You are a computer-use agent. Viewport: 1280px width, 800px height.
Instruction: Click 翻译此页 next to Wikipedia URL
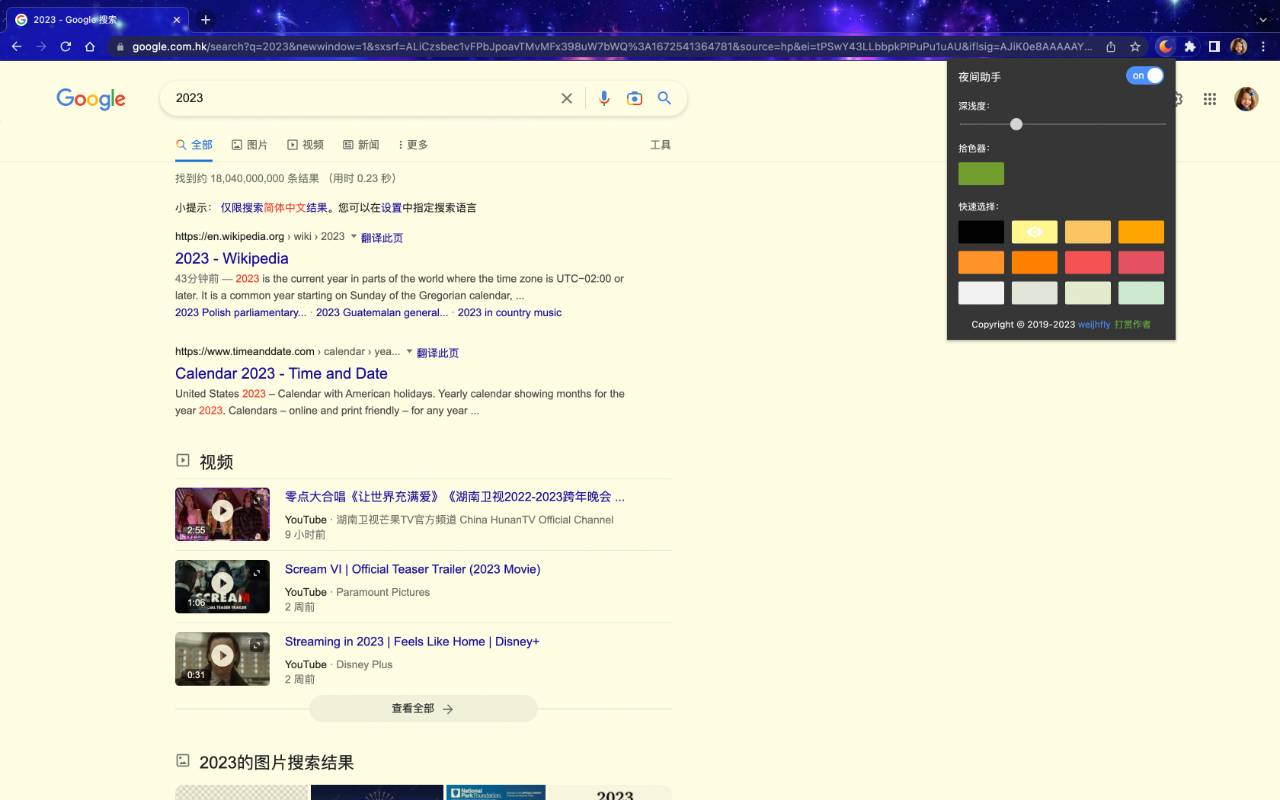point(382,238)
